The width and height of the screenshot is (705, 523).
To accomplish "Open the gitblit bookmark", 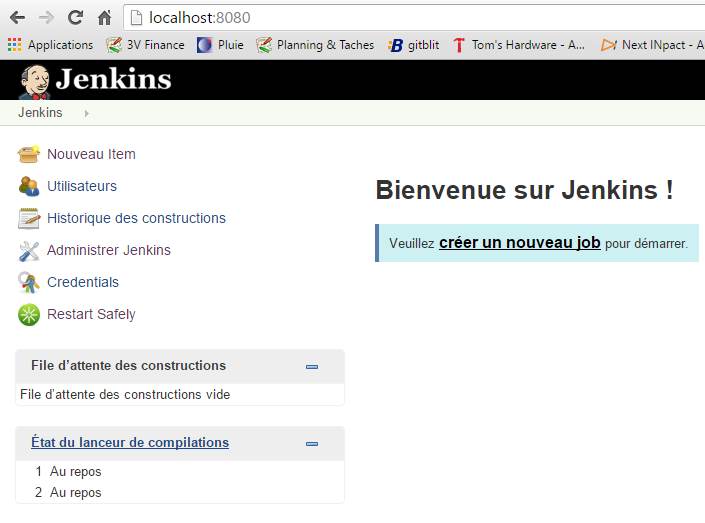I will 414,45.
